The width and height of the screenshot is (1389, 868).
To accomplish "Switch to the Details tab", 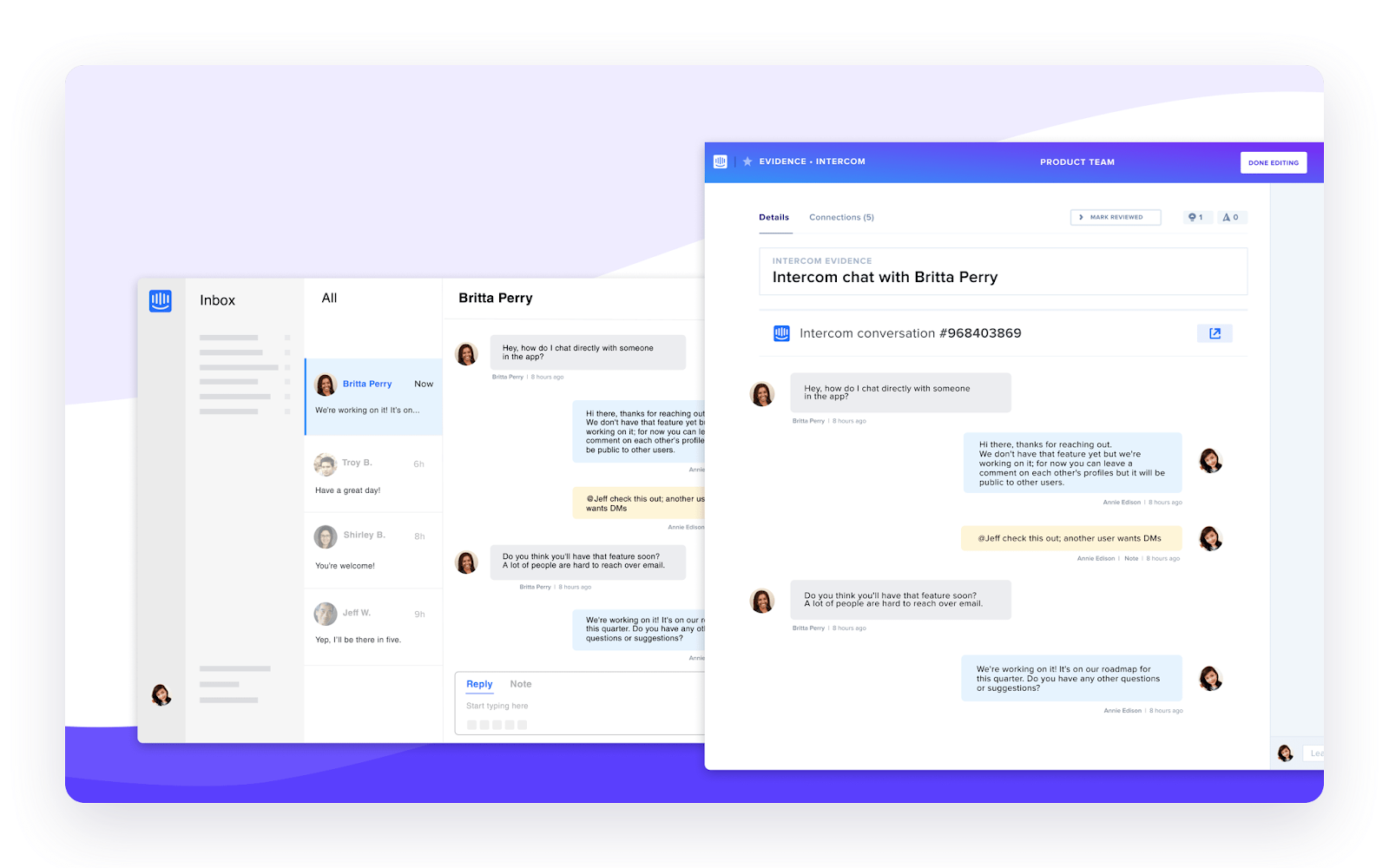I will 774,217.
